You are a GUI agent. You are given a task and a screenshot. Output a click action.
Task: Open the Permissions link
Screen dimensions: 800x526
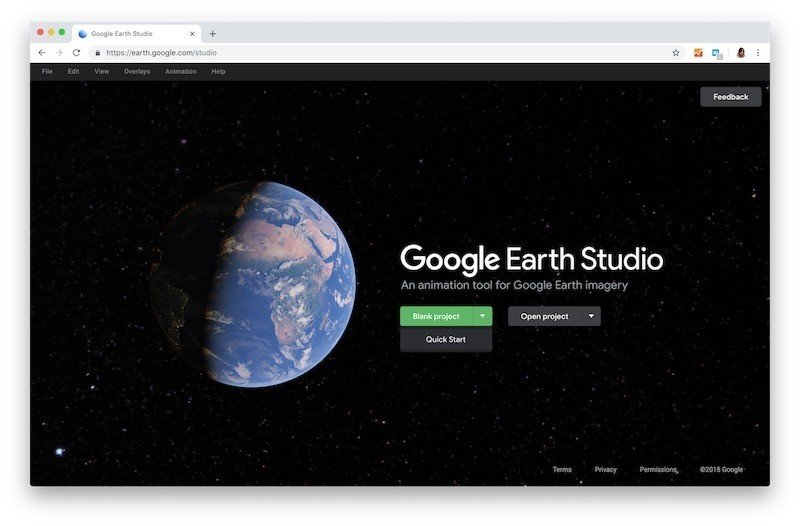coord(658,469)
